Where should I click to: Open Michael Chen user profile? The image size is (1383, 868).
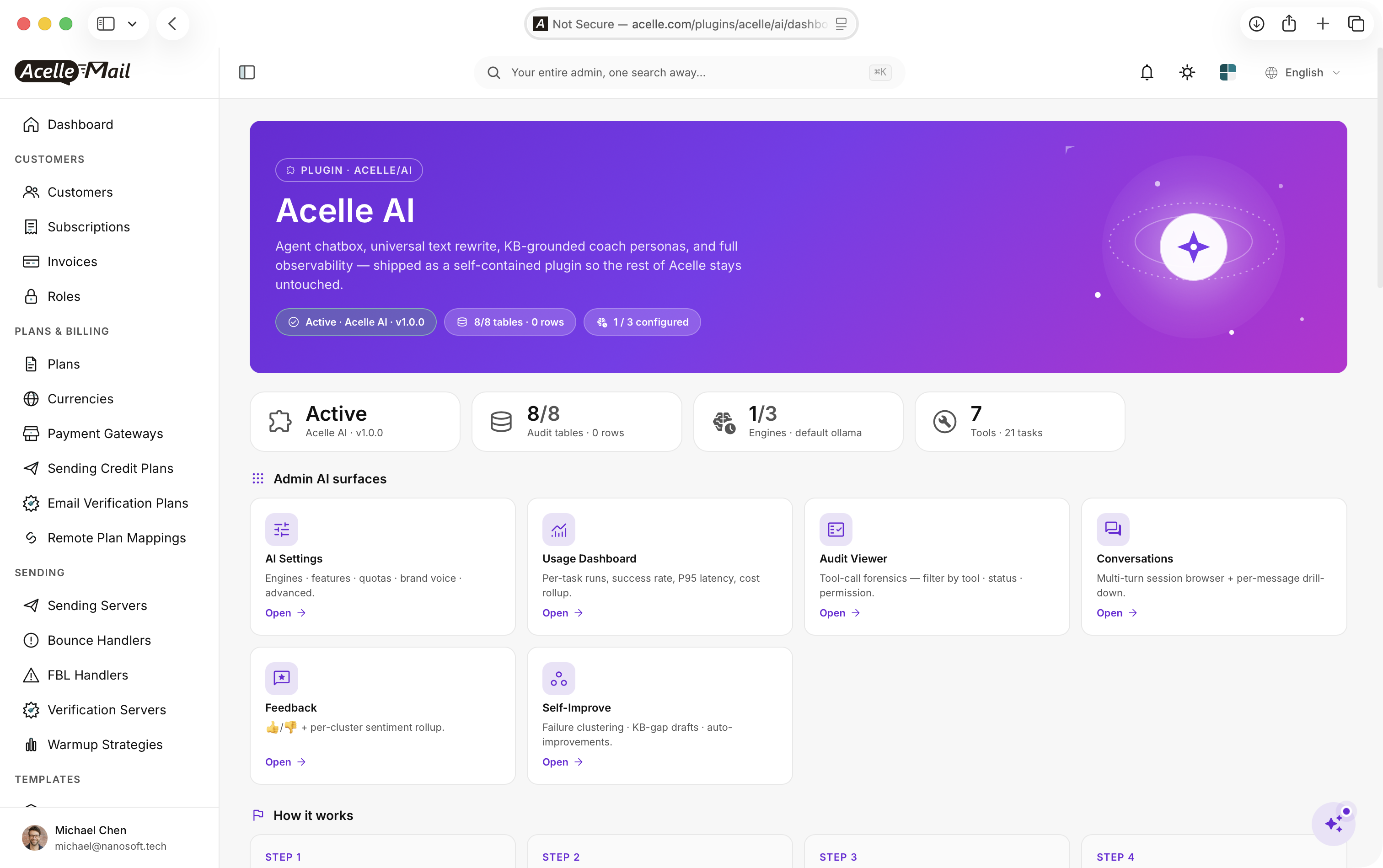109,837
